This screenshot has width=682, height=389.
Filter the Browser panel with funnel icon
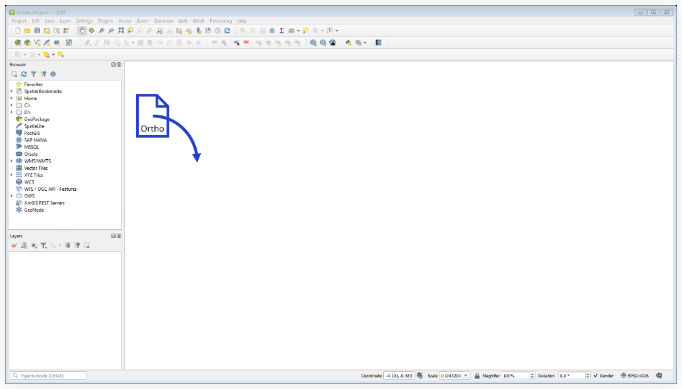coord(33,74)
